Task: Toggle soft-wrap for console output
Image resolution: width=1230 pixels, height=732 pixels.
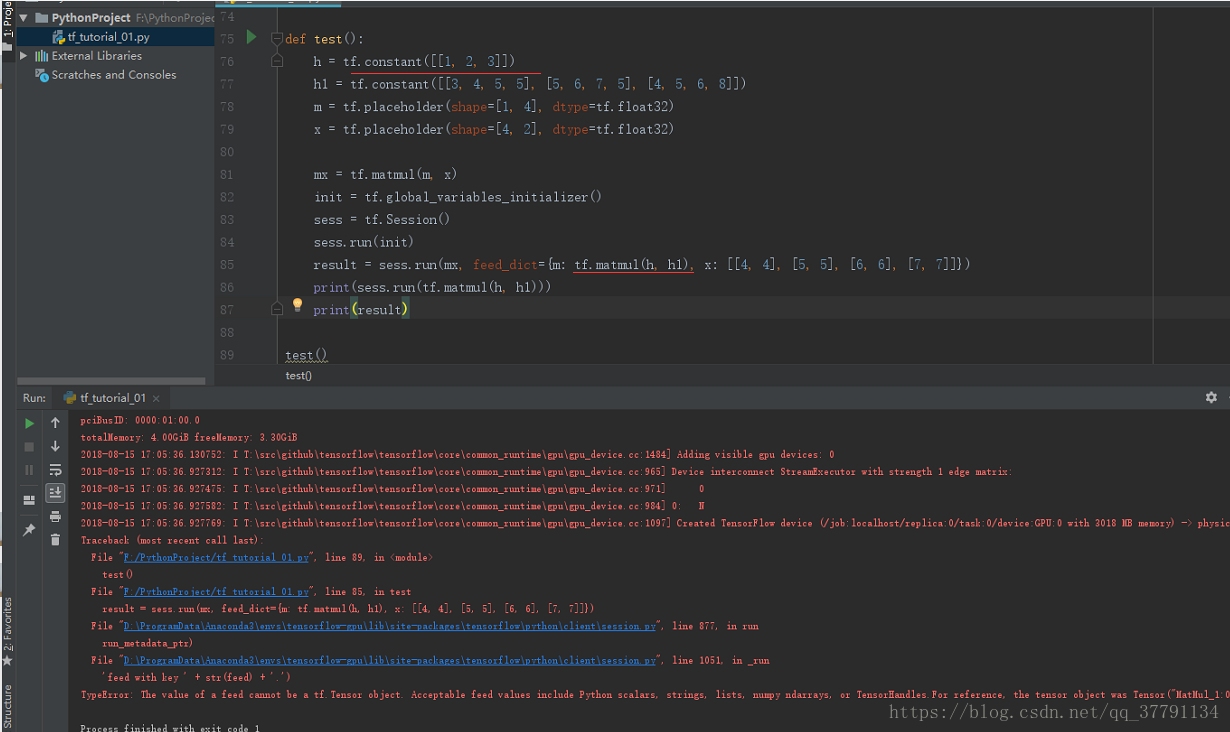Action: pyautogui.click(x=55, y=469)
